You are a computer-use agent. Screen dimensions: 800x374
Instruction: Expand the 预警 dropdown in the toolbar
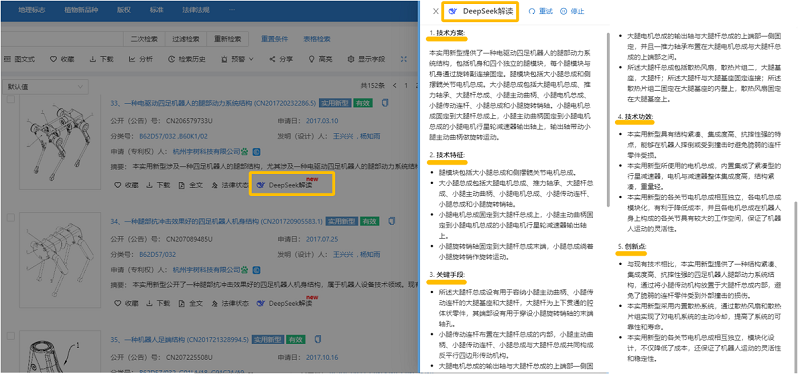[x=237, y=59]
